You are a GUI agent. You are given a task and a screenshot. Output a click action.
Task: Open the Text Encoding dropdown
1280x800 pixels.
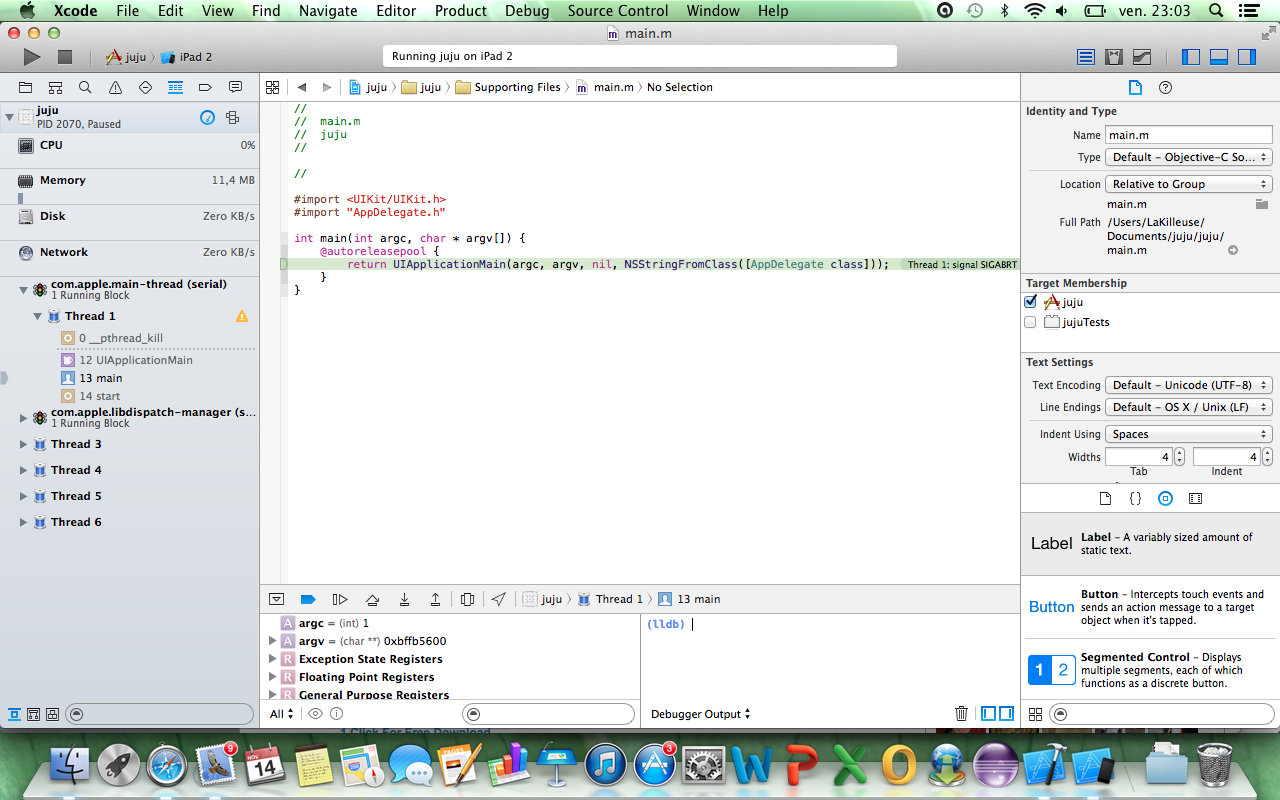[1188, 385]
